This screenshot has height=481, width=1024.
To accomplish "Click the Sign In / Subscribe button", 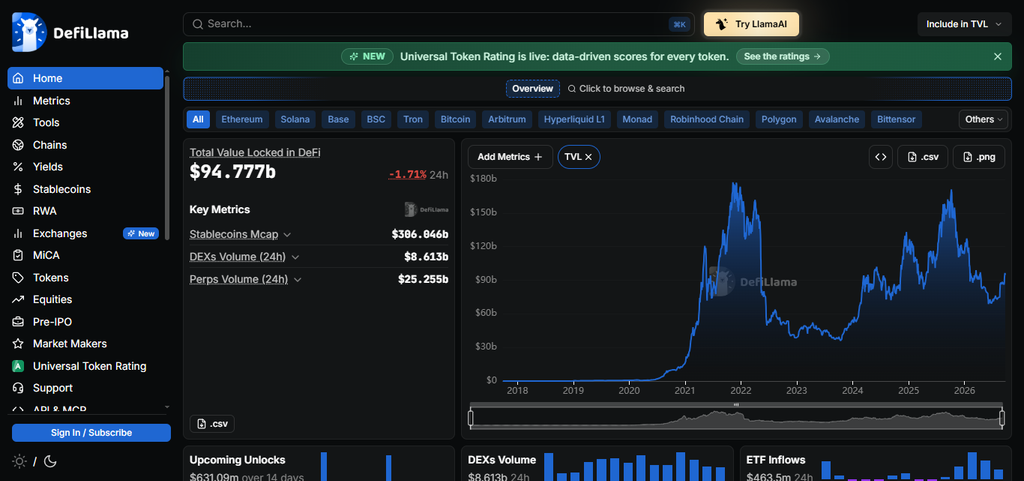I will click(x=91, y=433).
